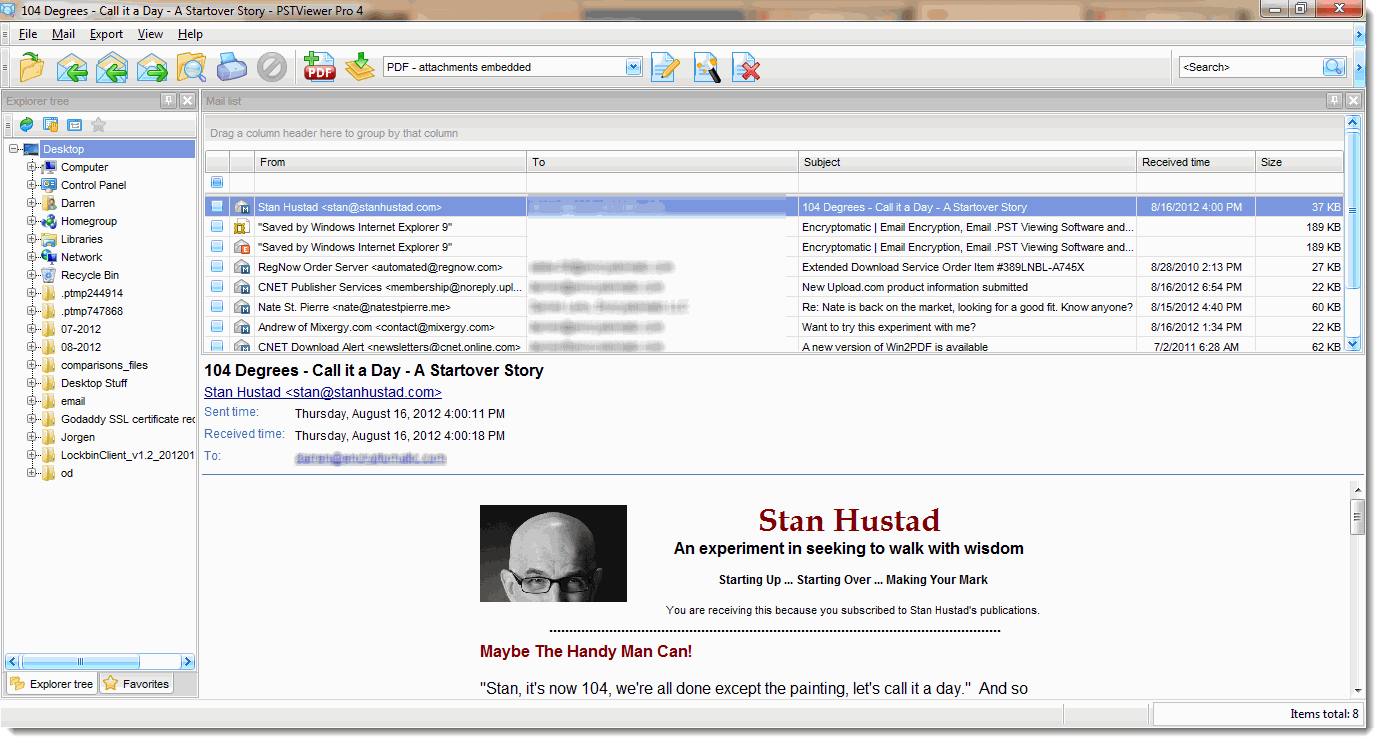
Task: Click the Forward envelope icon
Action: [x=152, y=67]
